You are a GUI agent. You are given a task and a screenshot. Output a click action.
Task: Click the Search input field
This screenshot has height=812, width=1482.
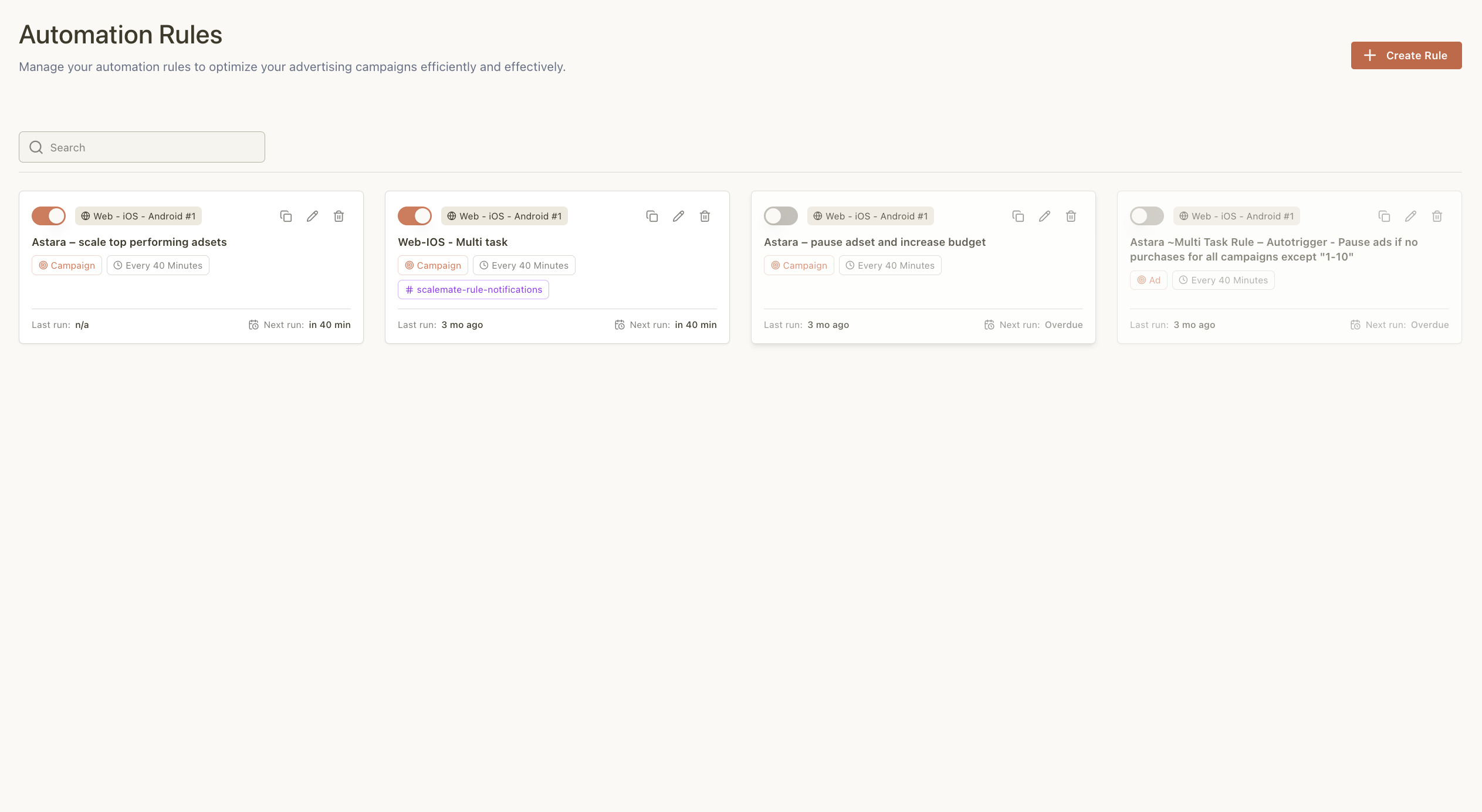click(x=141, y=147)
